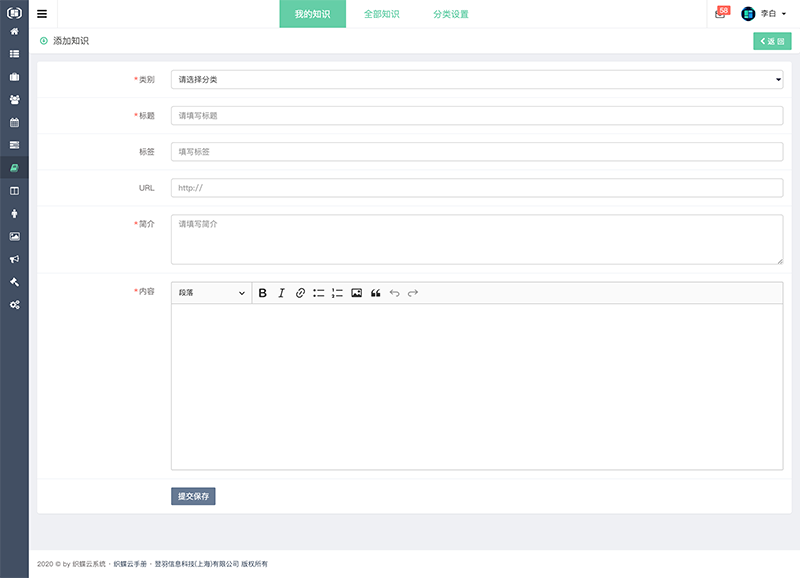Screen dimensions: 800x578
Task: Switch to the 分类设置 tab
Action: [451, 14]
